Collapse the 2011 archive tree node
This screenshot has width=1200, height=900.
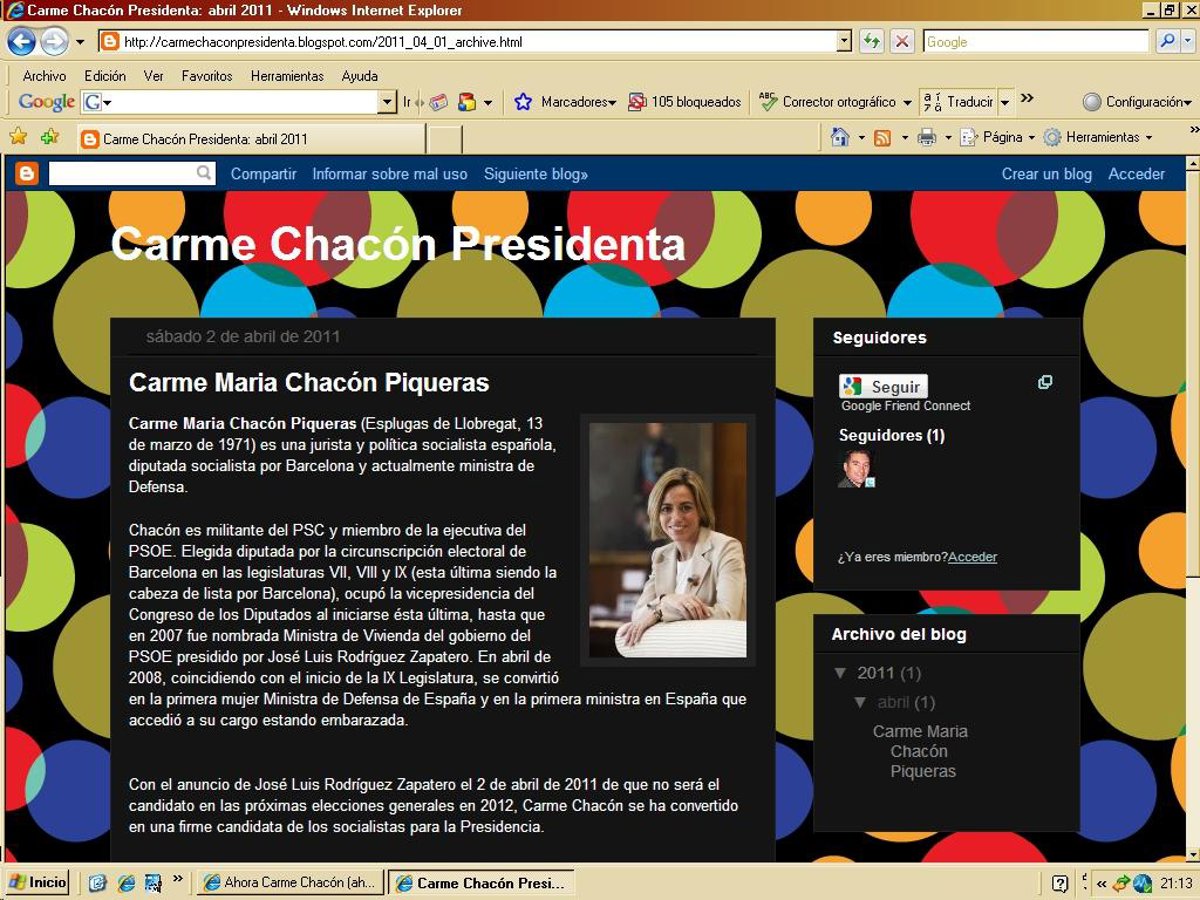point(840,673)
